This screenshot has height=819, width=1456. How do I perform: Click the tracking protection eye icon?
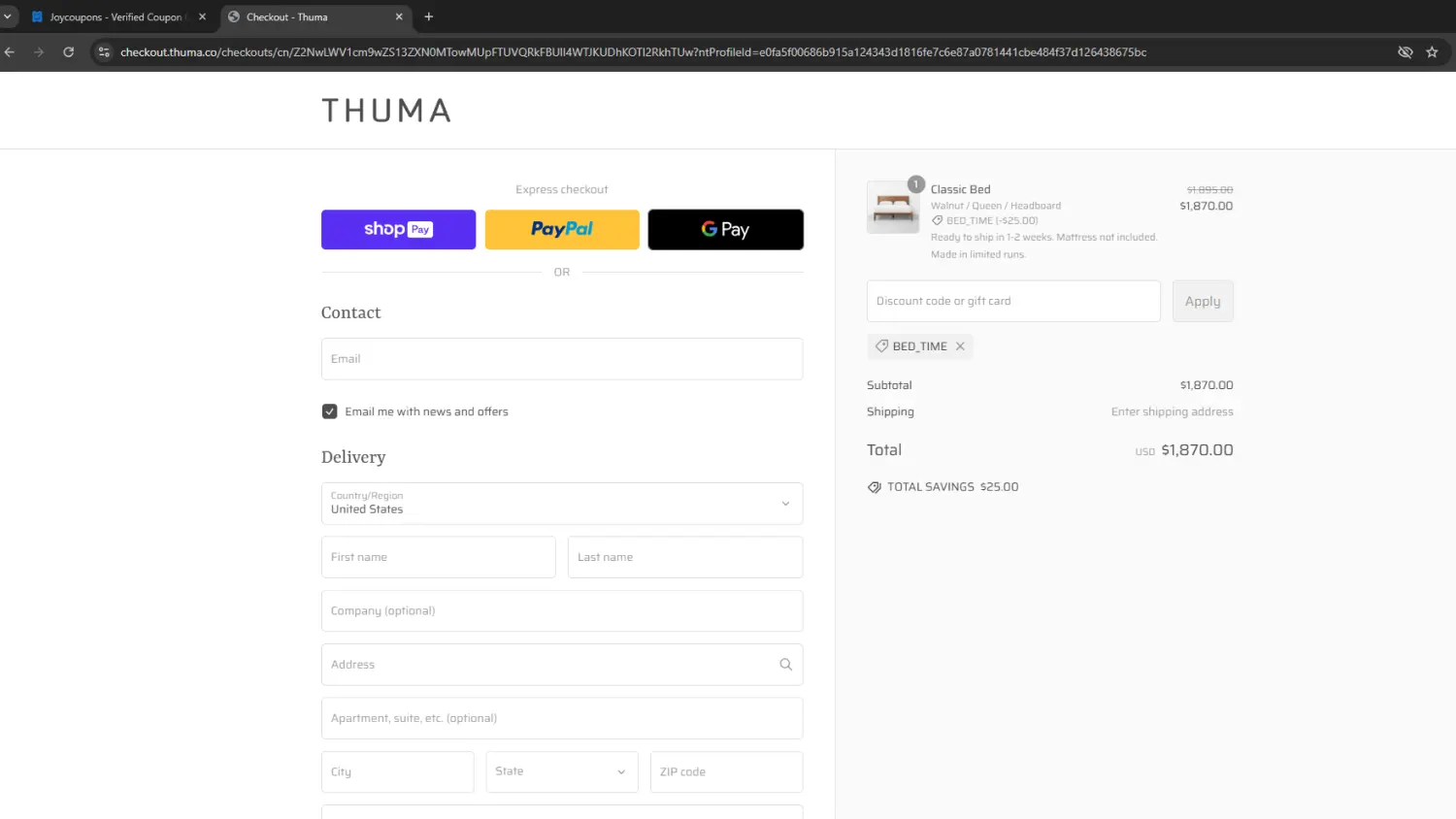pyautogui.click(x=1405, y=52)
